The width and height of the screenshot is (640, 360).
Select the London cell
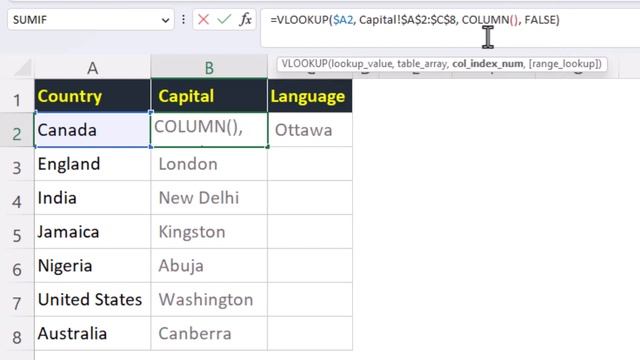point(209,164)
